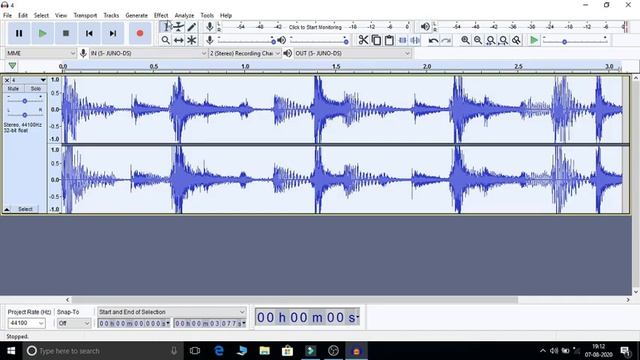Viewport: 640px width, 360px height.
Task: Click the track pan slider knob
Action: [x=24, y=115]
